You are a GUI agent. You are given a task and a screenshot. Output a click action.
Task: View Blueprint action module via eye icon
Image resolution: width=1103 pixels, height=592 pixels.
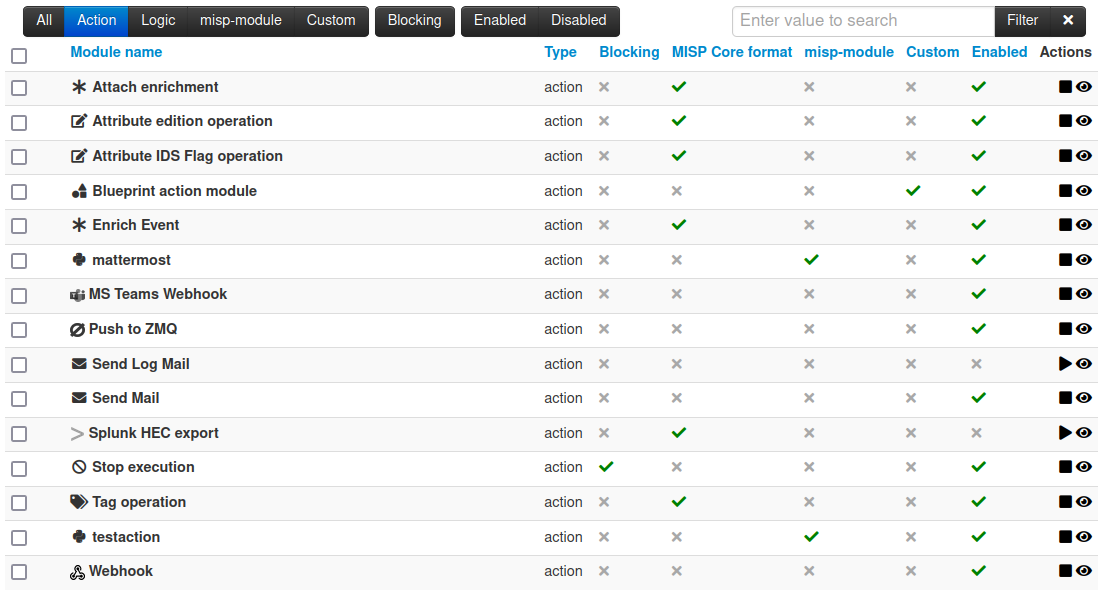1084,191
